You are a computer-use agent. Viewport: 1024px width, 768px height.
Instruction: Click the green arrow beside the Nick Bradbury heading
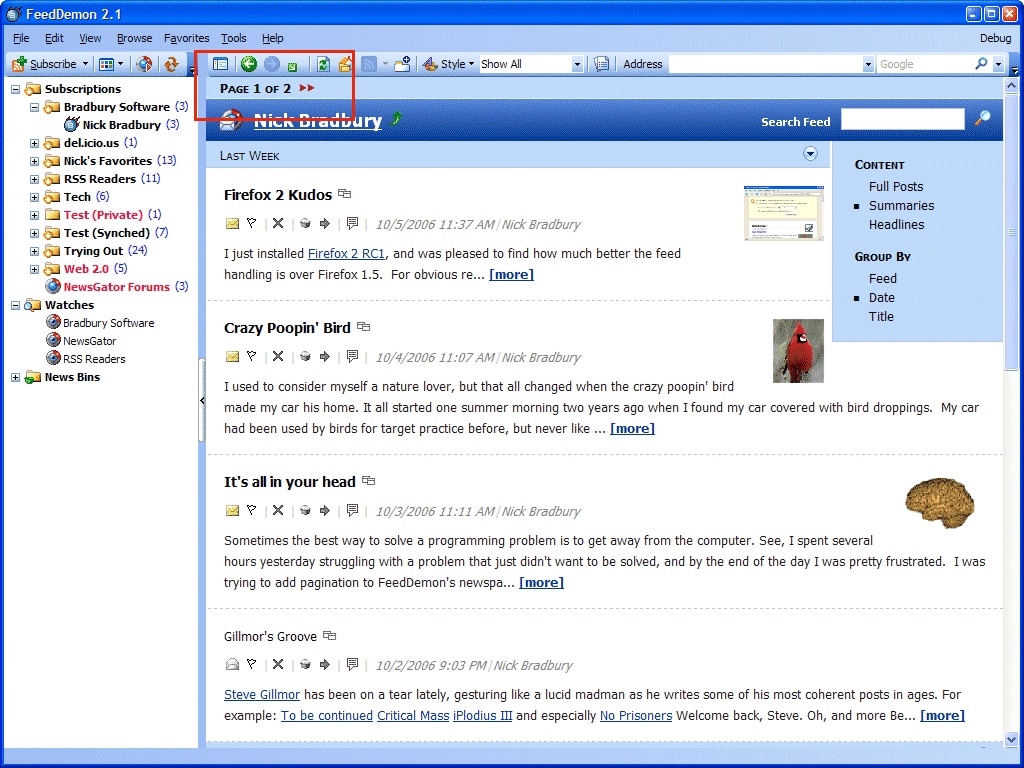pos(395,119)
